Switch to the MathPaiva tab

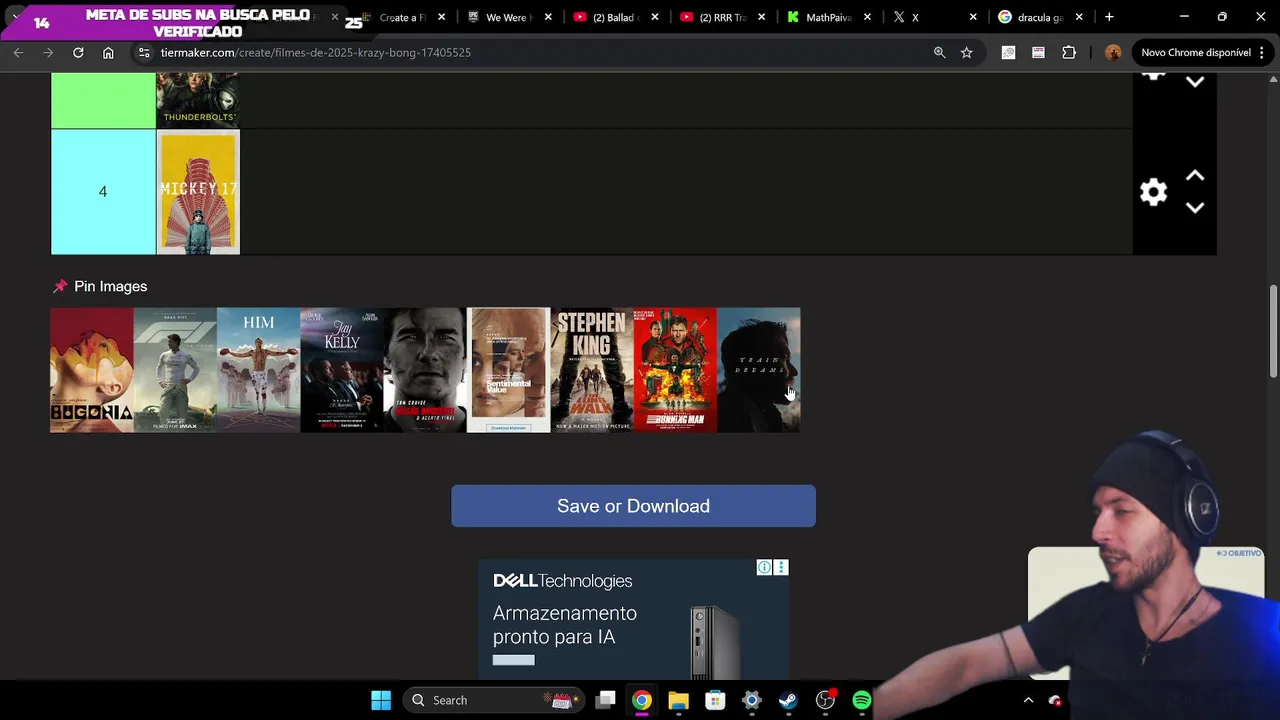827,17
